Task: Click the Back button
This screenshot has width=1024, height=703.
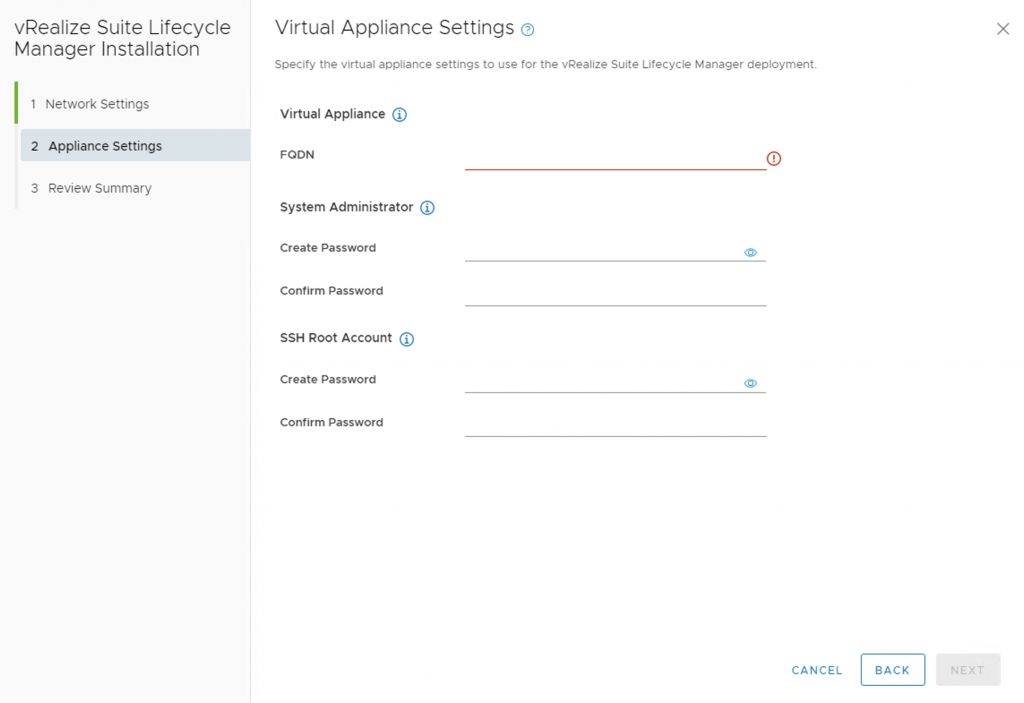Action: 892,670
